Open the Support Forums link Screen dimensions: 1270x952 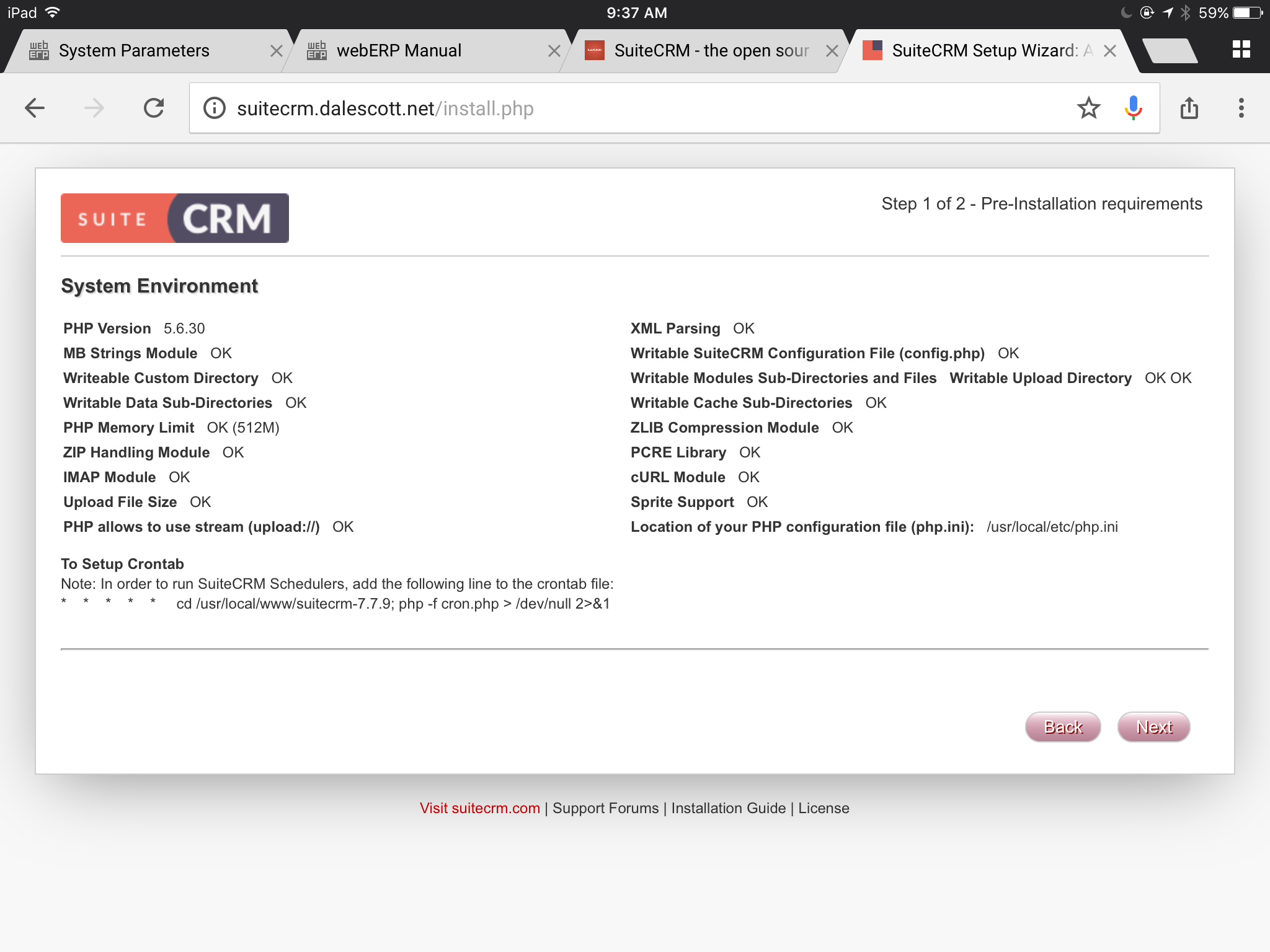(x=606, y=808)
